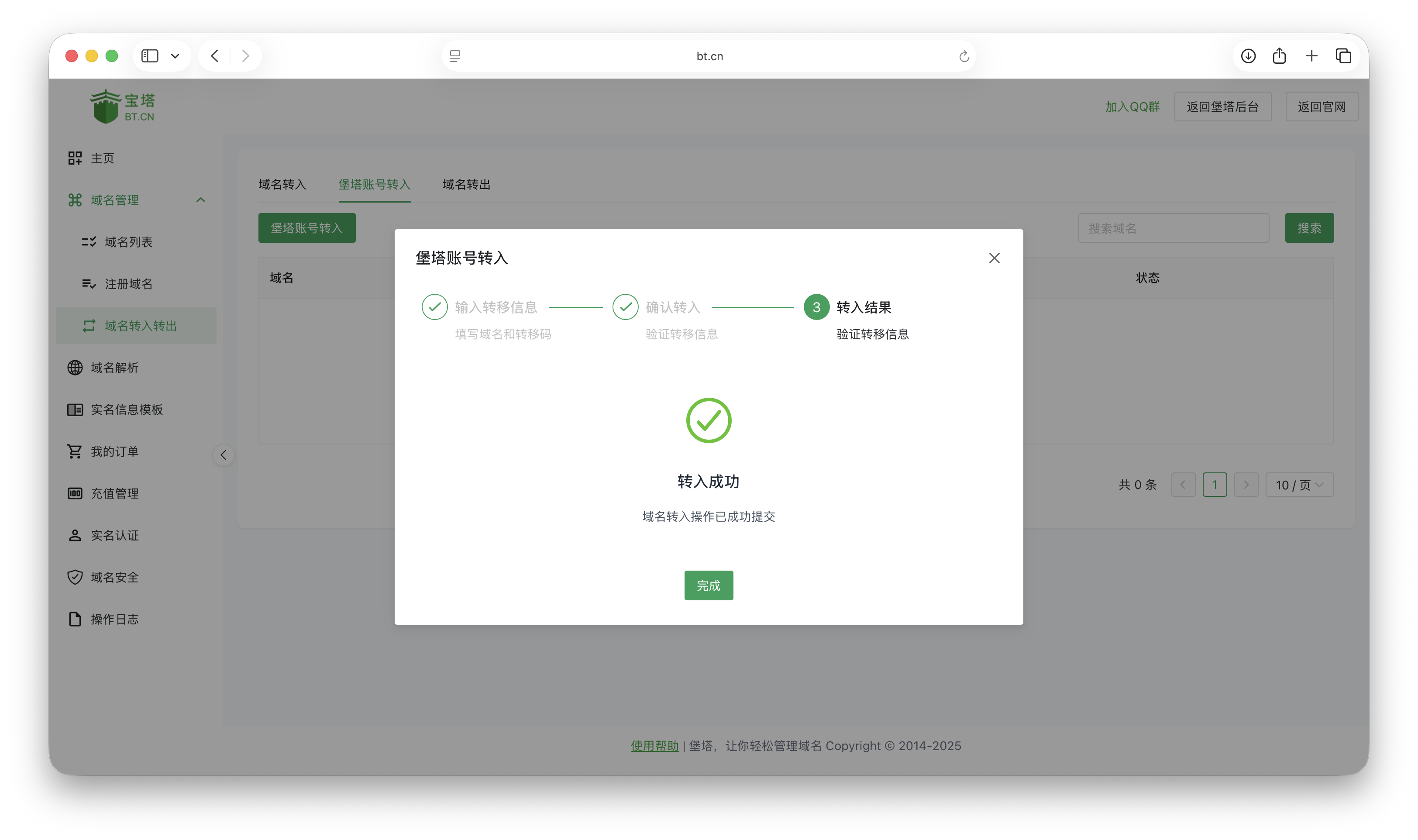Open the 10 / 页 page size dropdown
Viewport: 1418px width, 840px height.
(1299, 485)
